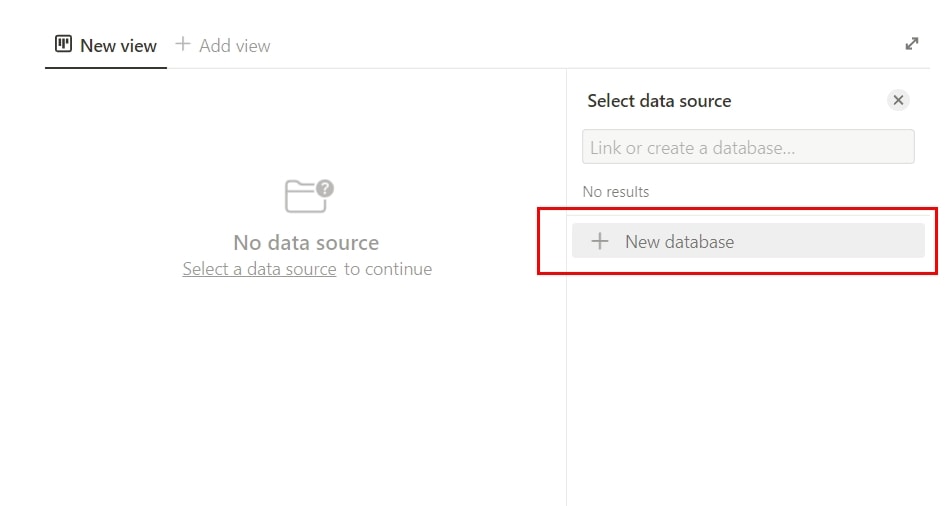Click the No results label

tap(616, 192)
